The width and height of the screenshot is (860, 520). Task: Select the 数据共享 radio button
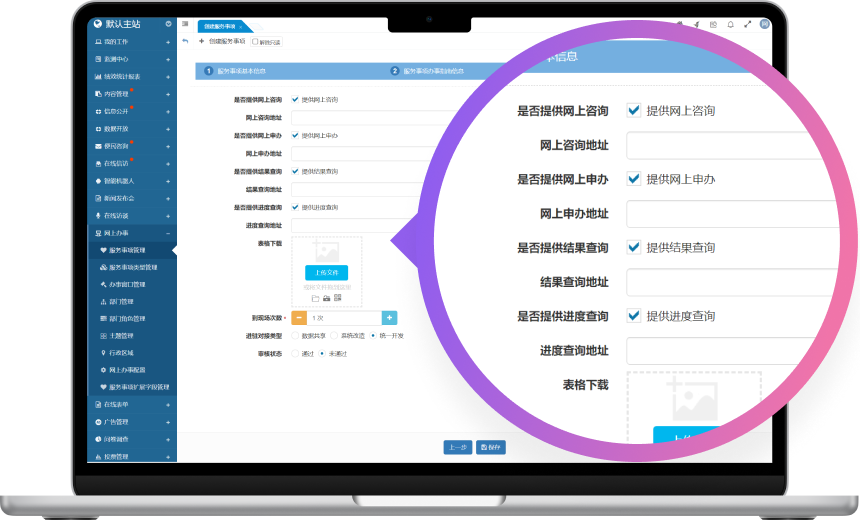pyautogui.click(x=295, y=335)
